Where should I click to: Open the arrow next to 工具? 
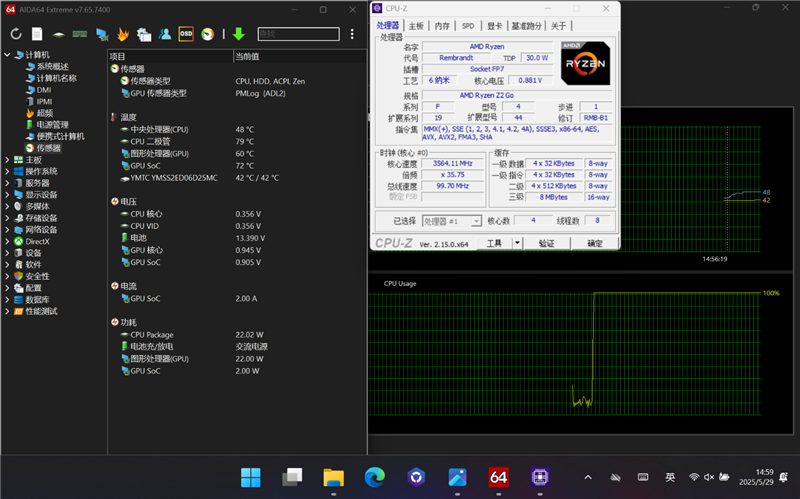click(517, 243)
